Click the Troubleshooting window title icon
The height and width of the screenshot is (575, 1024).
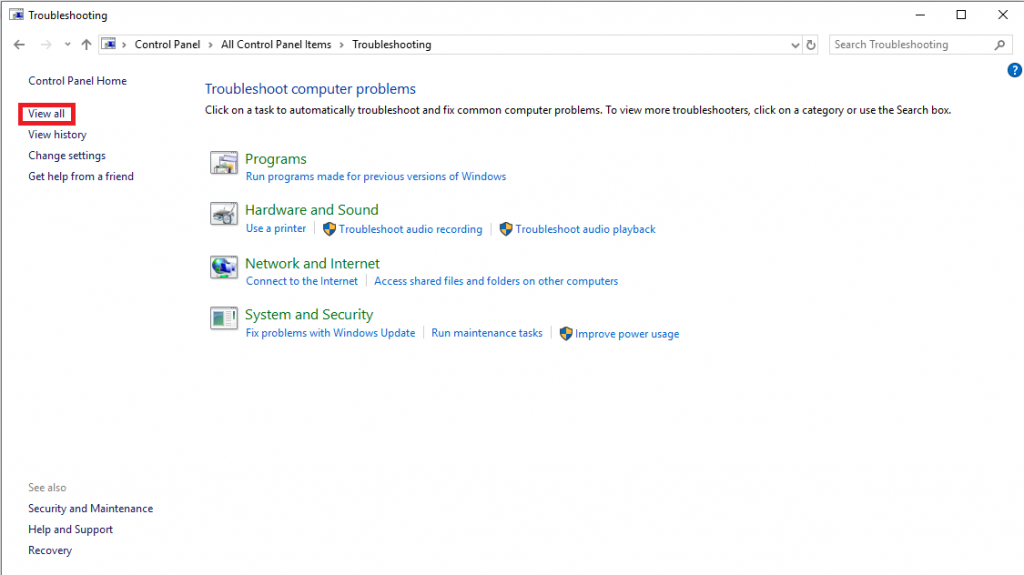pos(16,14)
